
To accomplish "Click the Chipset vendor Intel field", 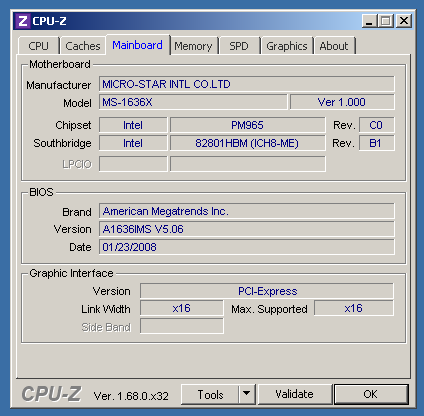I will (x=133, y=125).
